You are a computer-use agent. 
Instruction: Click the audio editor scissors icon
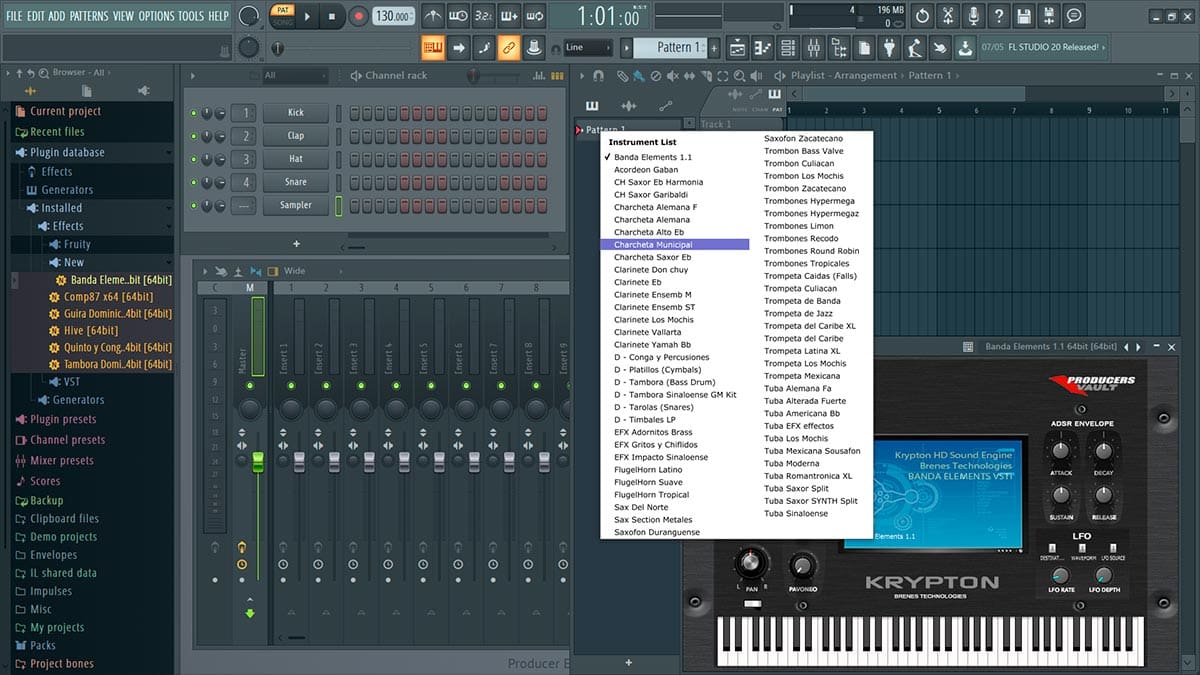click(947, 16)
